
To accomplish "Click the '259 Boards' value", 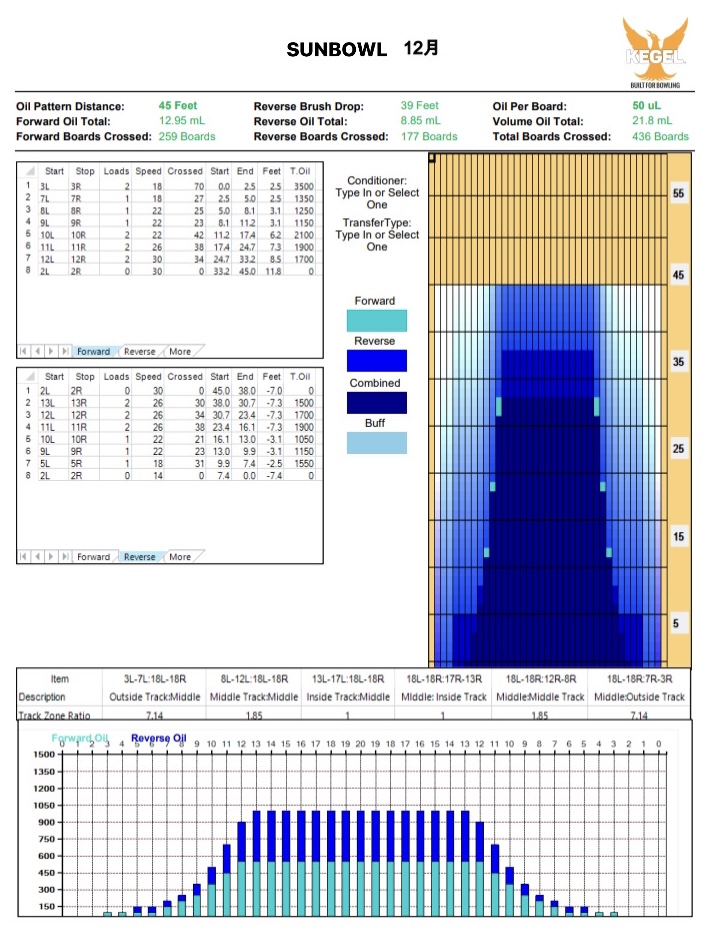I will click(x=187, y=136).
